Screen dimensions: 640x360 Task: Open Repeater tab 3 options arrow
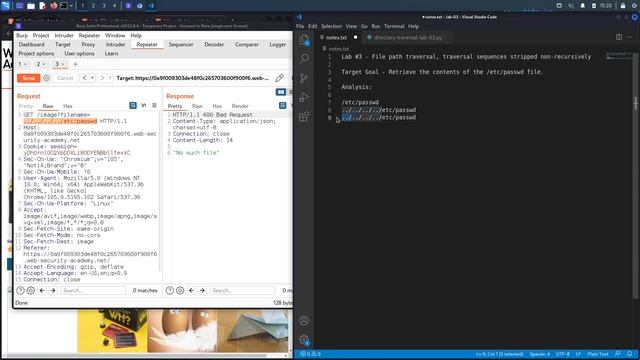pyautogui.click(x=63, y=64)
